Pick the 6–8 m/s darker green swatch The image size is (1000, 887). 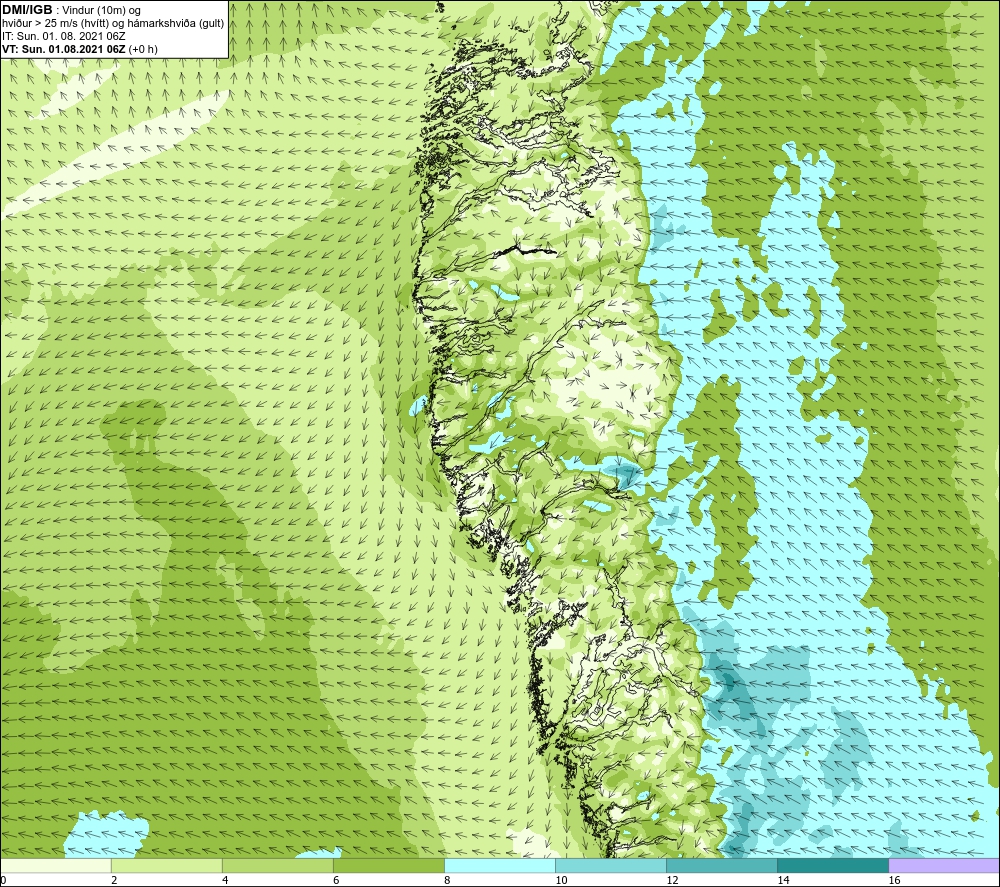pyautogui.click(x=388, y=865)
